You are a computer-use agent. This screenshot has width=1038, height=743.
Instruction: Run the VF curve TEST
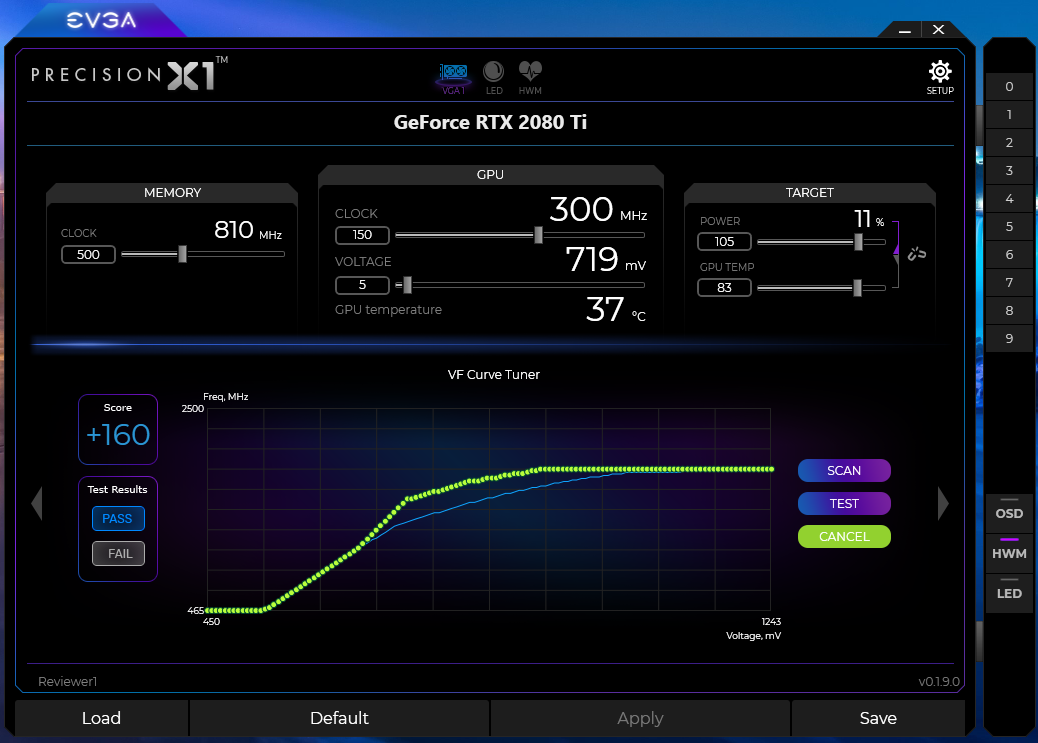844,503
